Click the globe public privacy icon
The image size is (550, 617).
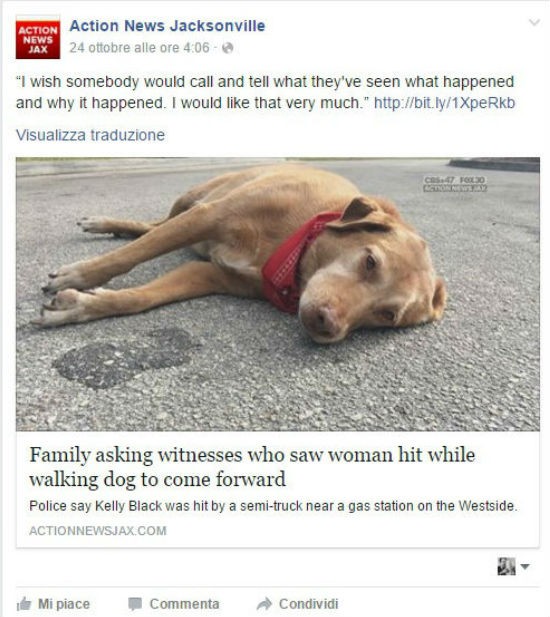(x=228, y=48)
